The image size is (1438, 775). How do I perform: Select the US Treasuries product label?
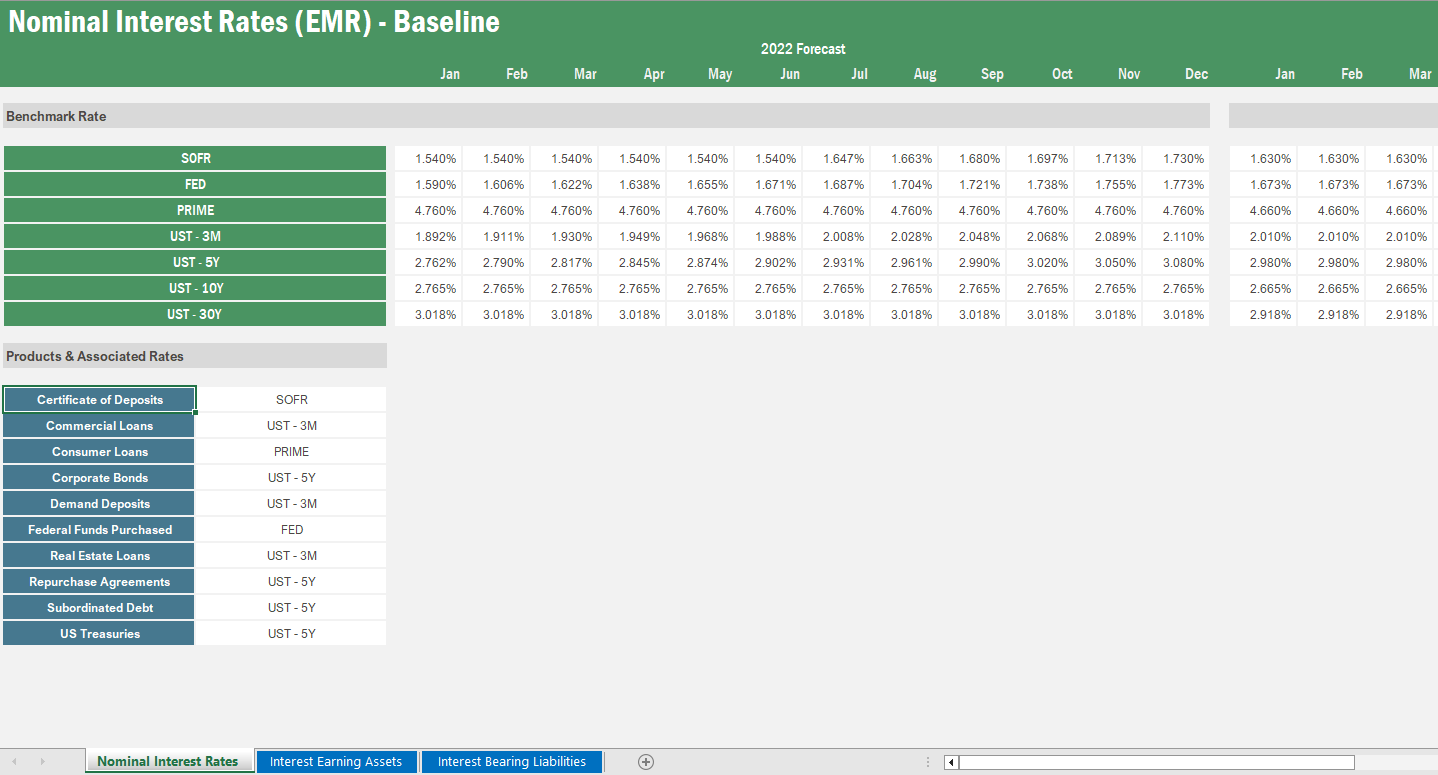98,632
